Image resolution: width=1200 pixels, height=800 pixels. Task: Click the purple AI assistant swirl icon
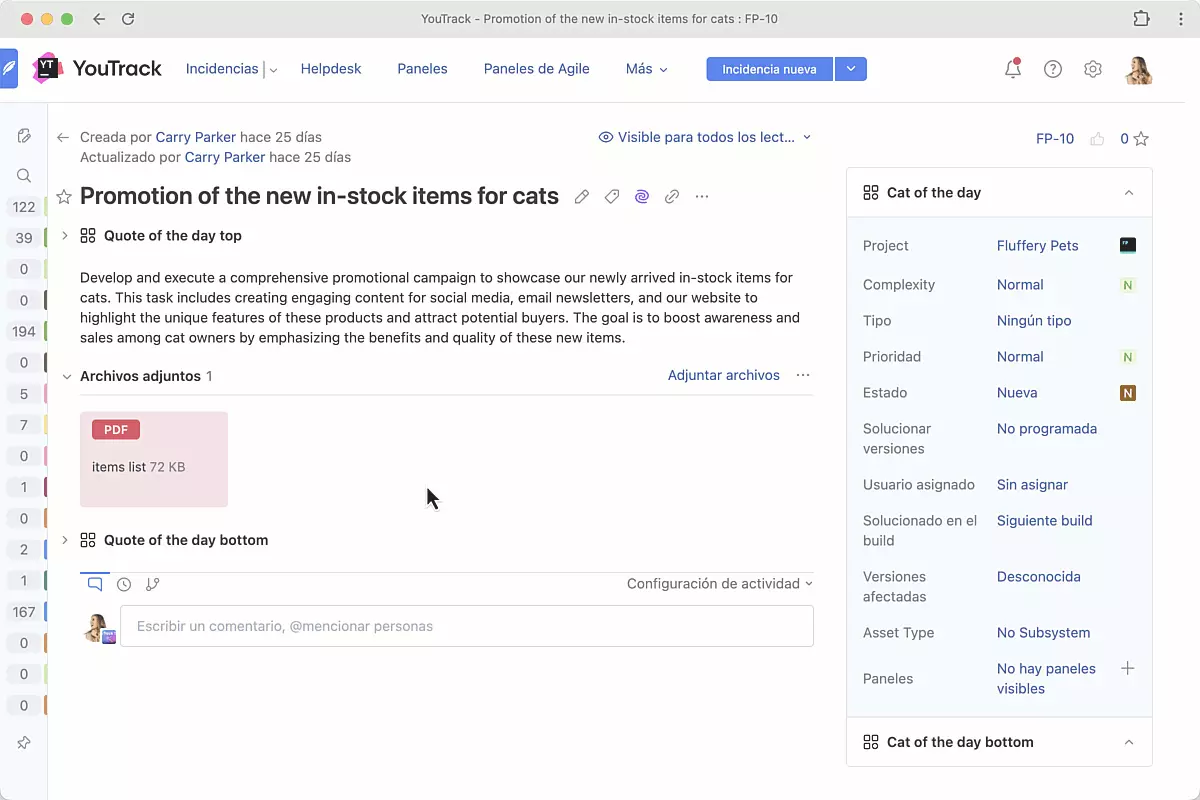(x=642, y=197)
